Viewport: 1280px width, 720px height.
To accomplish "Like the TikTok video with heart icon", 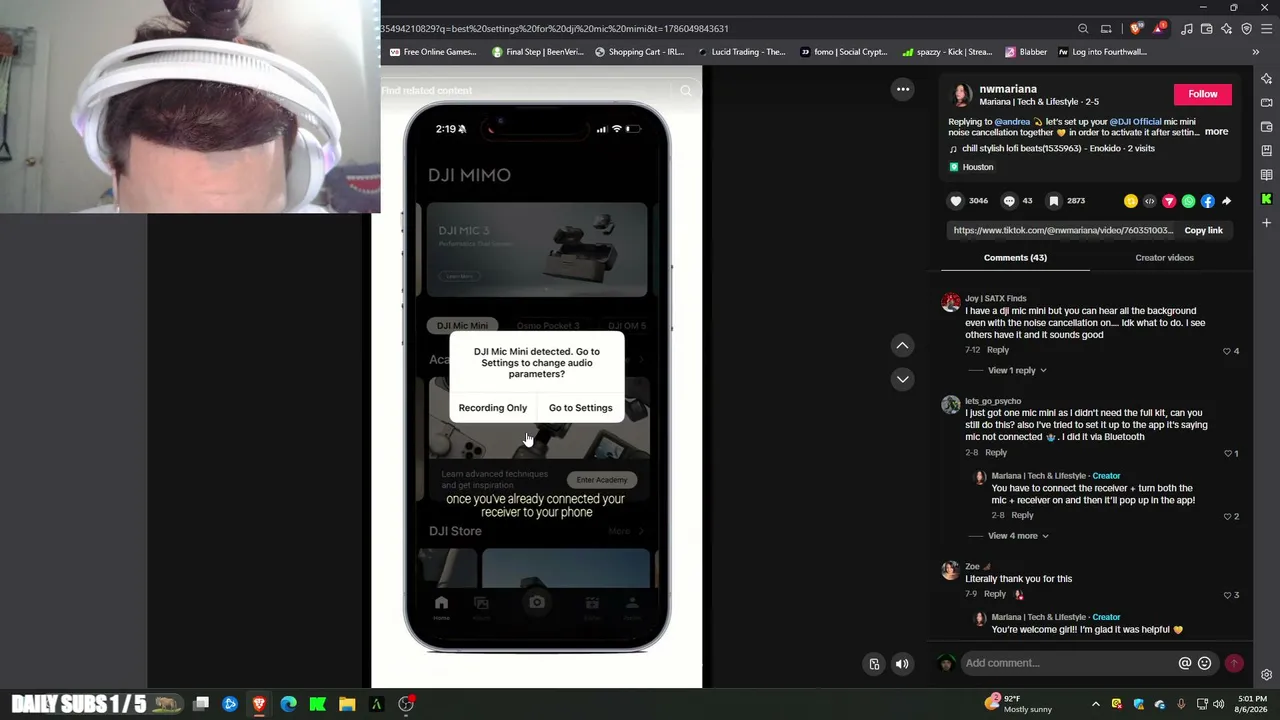I will point(956,201).
